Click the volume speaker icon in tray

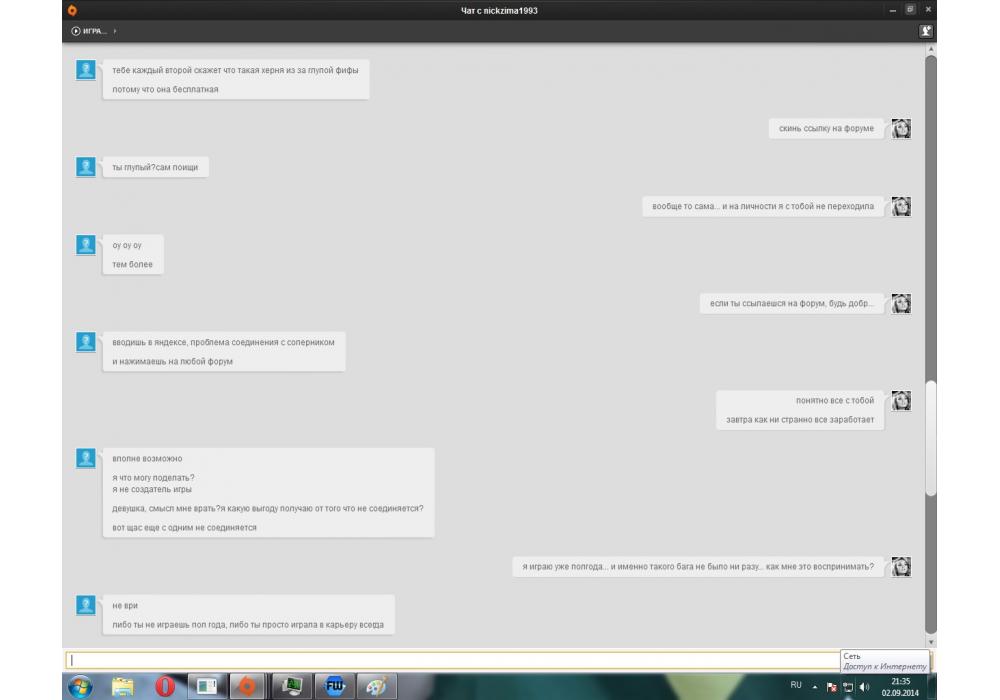click(x=864, y=687)
